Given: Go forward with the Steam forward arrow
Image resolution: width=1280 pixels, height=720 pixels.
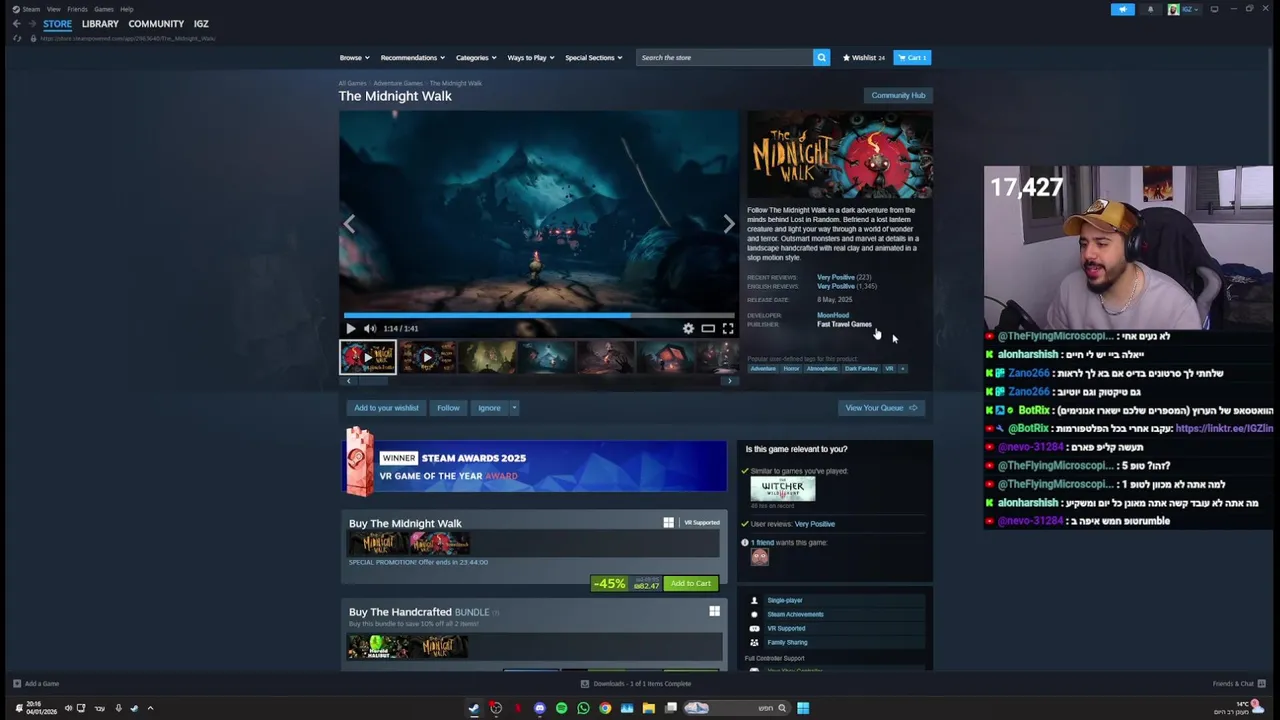Looking at the screenshot, I should 31,24.
